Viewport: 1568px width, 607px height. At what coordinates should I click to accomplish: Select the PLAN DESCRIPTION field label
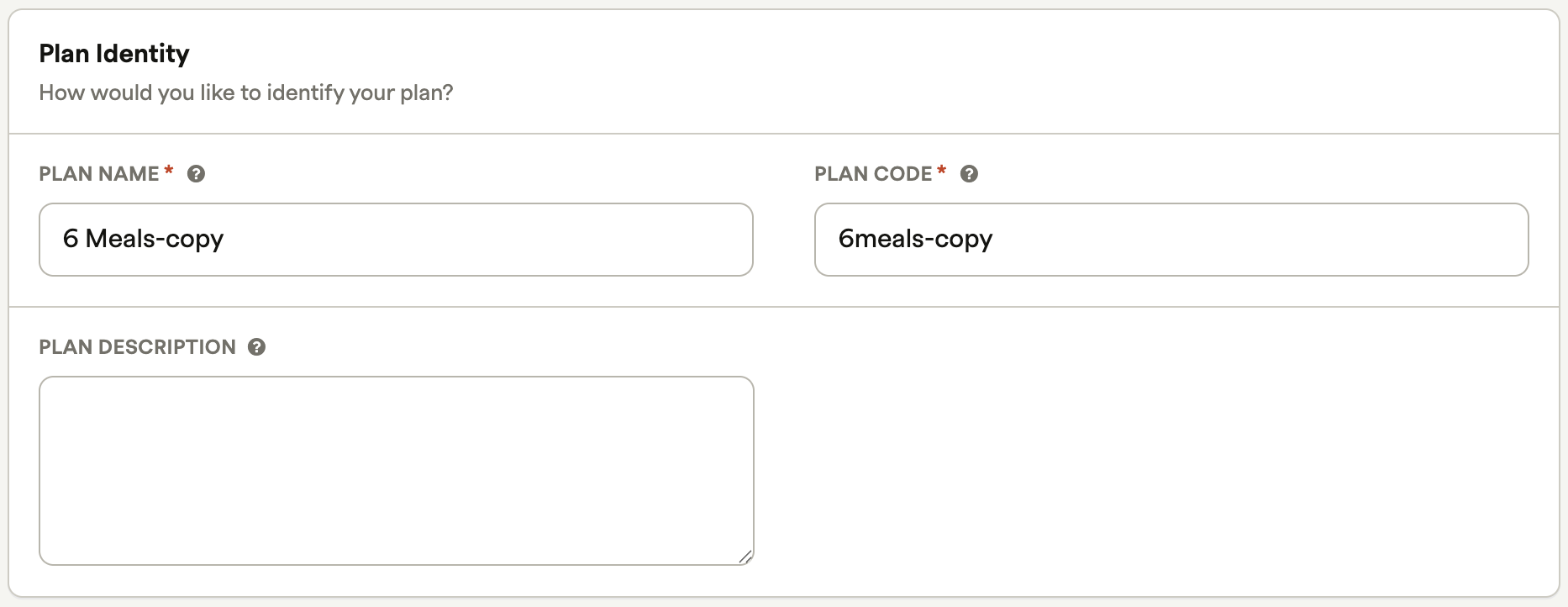[138, 347]
